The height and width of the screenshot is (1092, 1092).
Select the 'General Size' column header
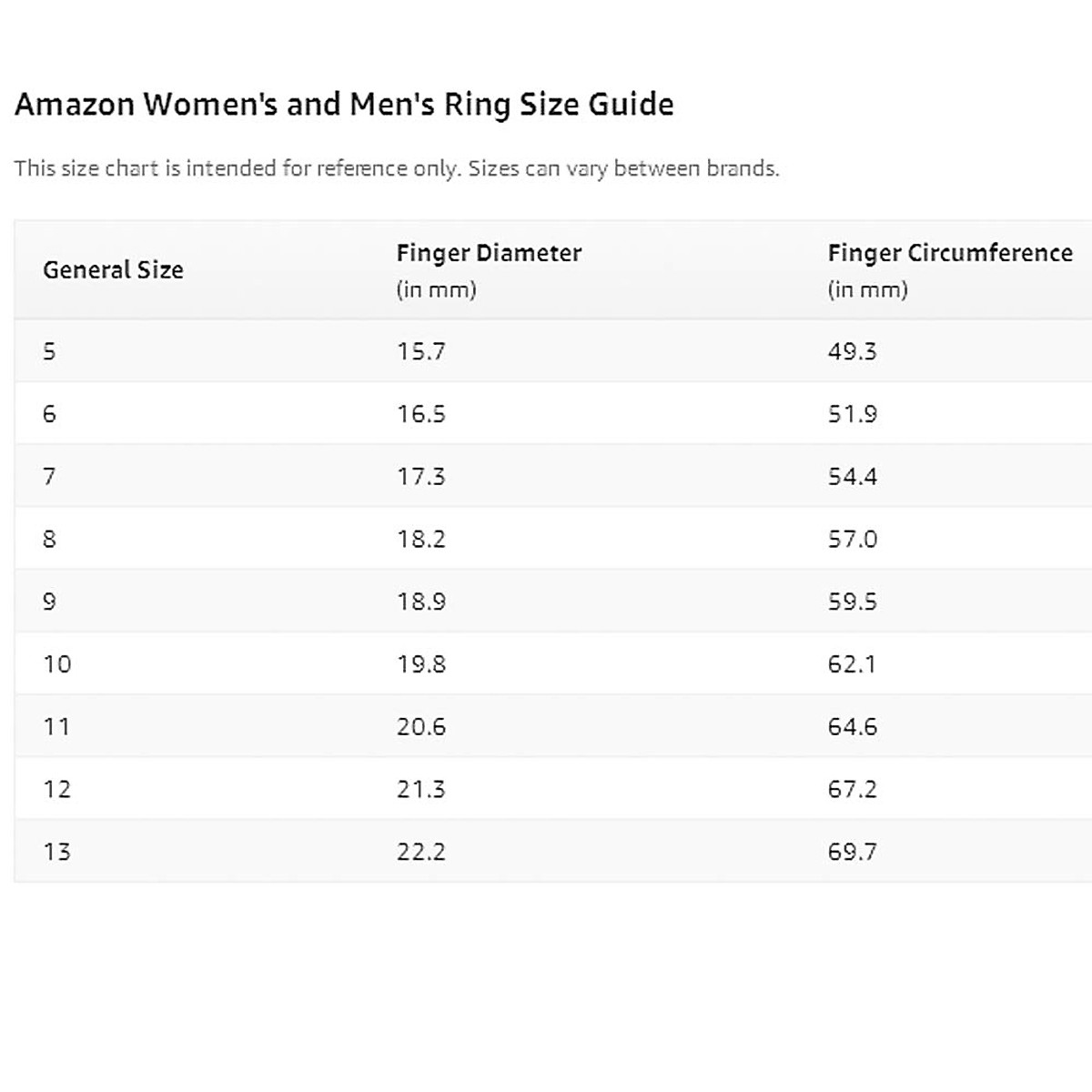click(113, 270)
